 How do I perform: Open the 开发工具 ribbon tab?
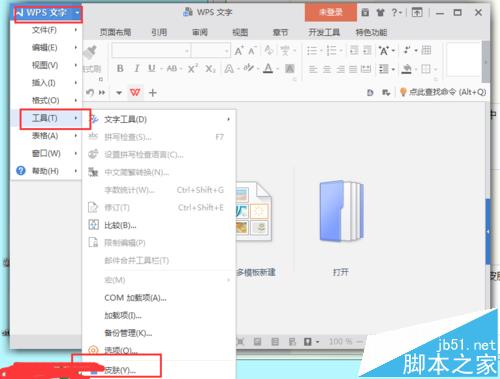324,32
